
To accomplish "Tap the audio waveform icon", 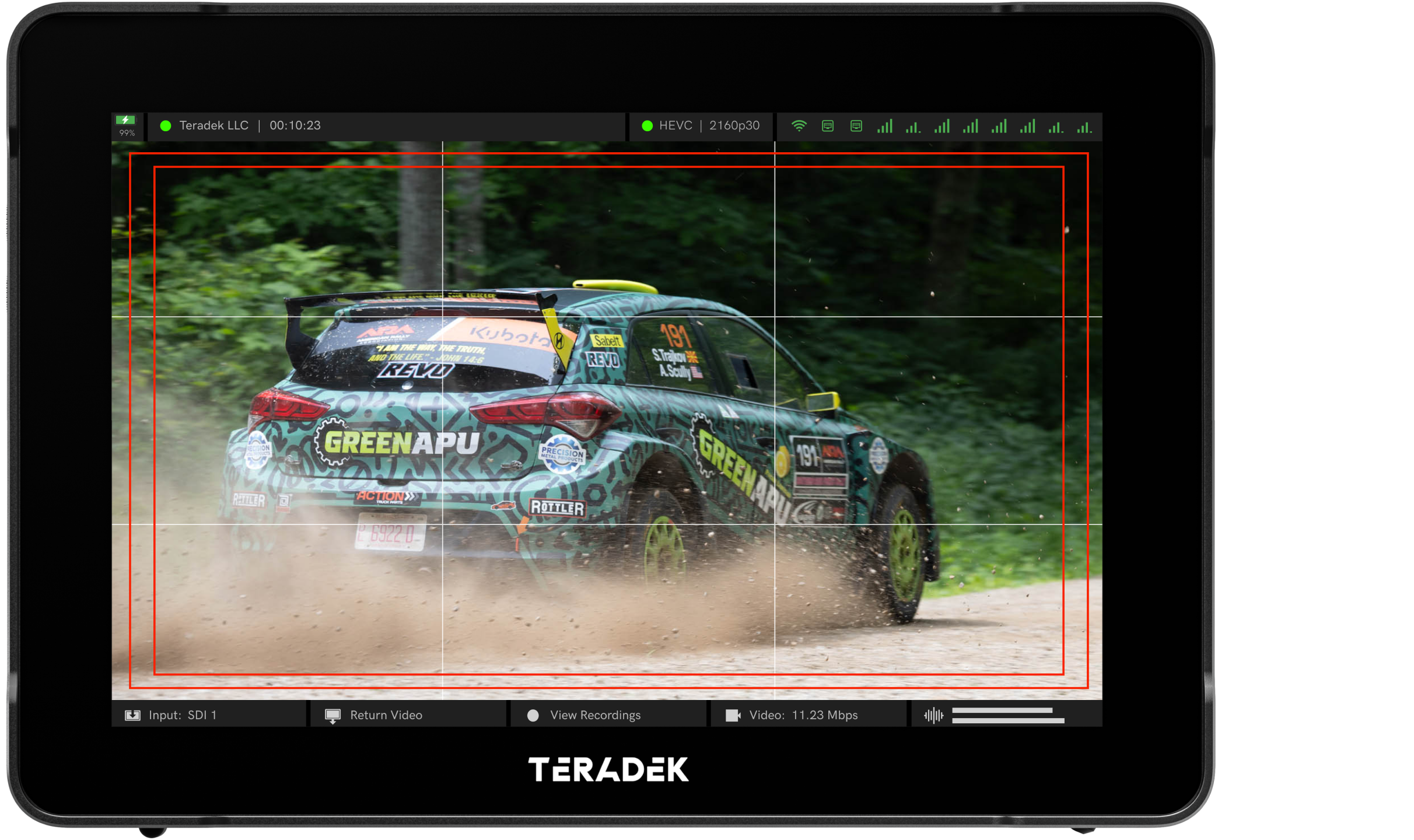I will tap(933, 715).
